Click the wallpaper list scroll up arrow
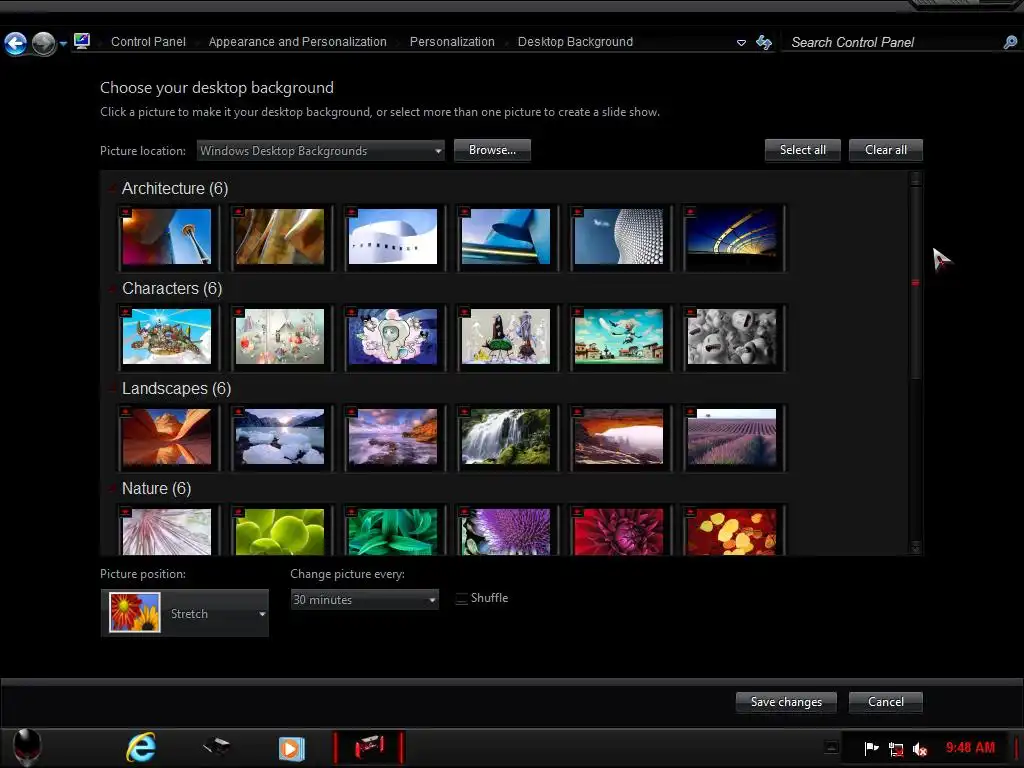This screenshot has width=1024, height=768. coord(916,178)
